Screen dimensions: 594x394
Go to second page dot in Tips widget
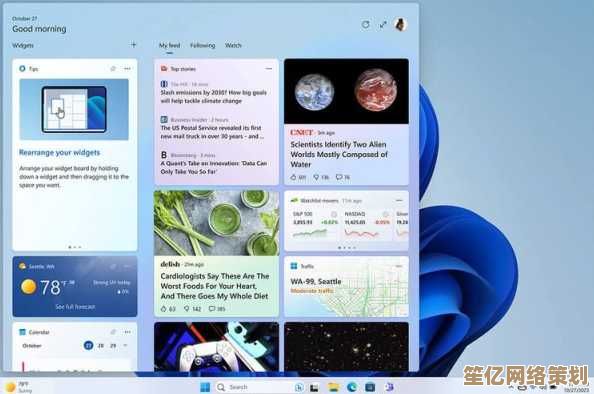(x=75, y=247)
